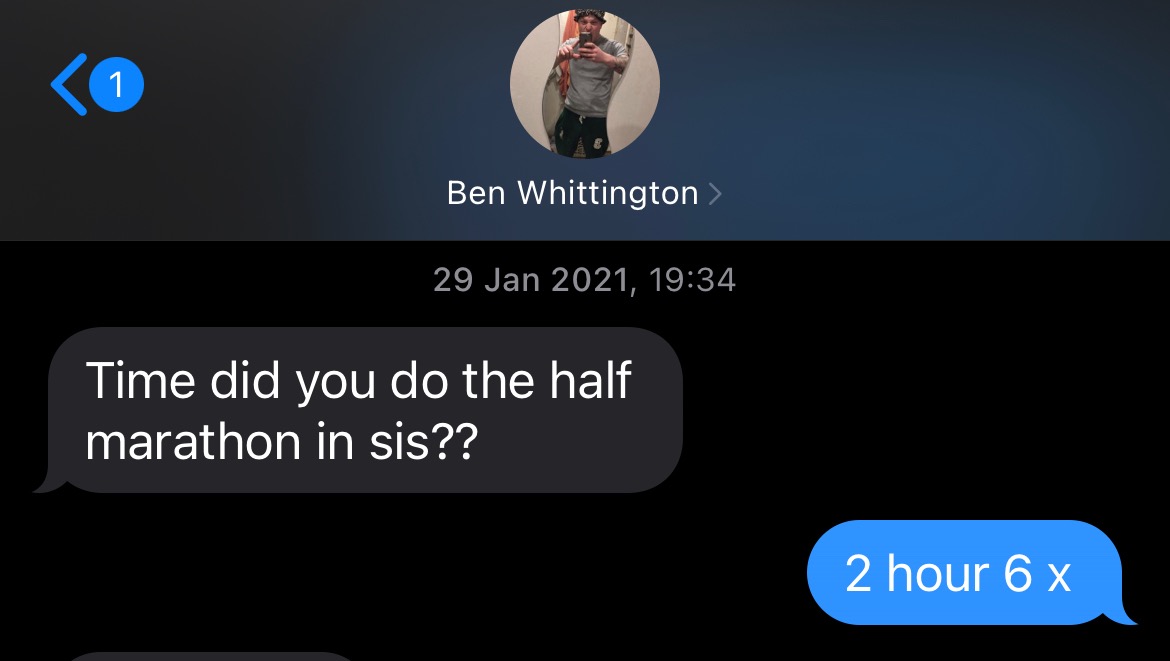Select the blue "2 hour 6 x" bubble

tap(964, 572)
